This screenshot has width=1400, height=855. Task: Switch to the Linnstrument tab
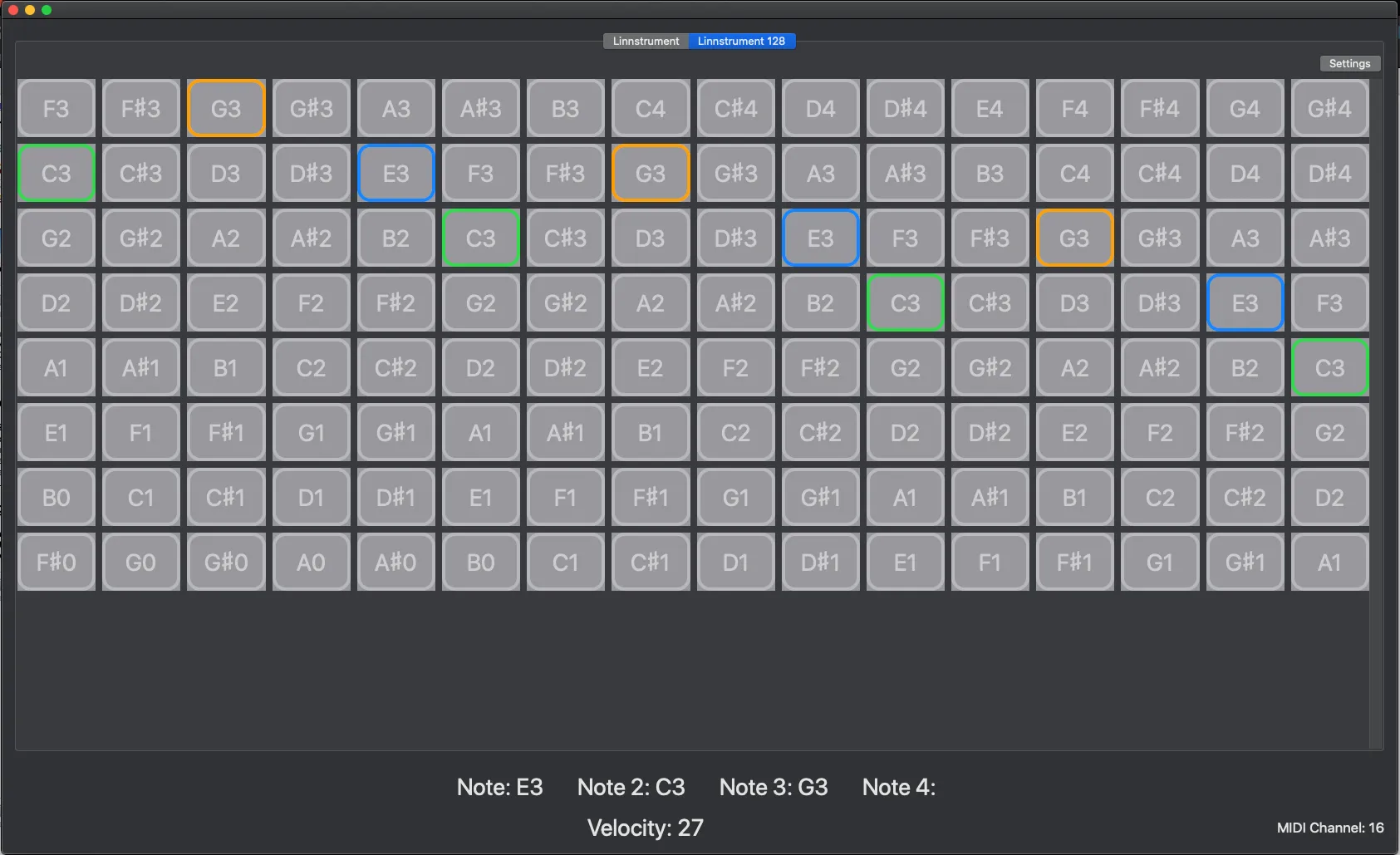click(x=646, y=41)
